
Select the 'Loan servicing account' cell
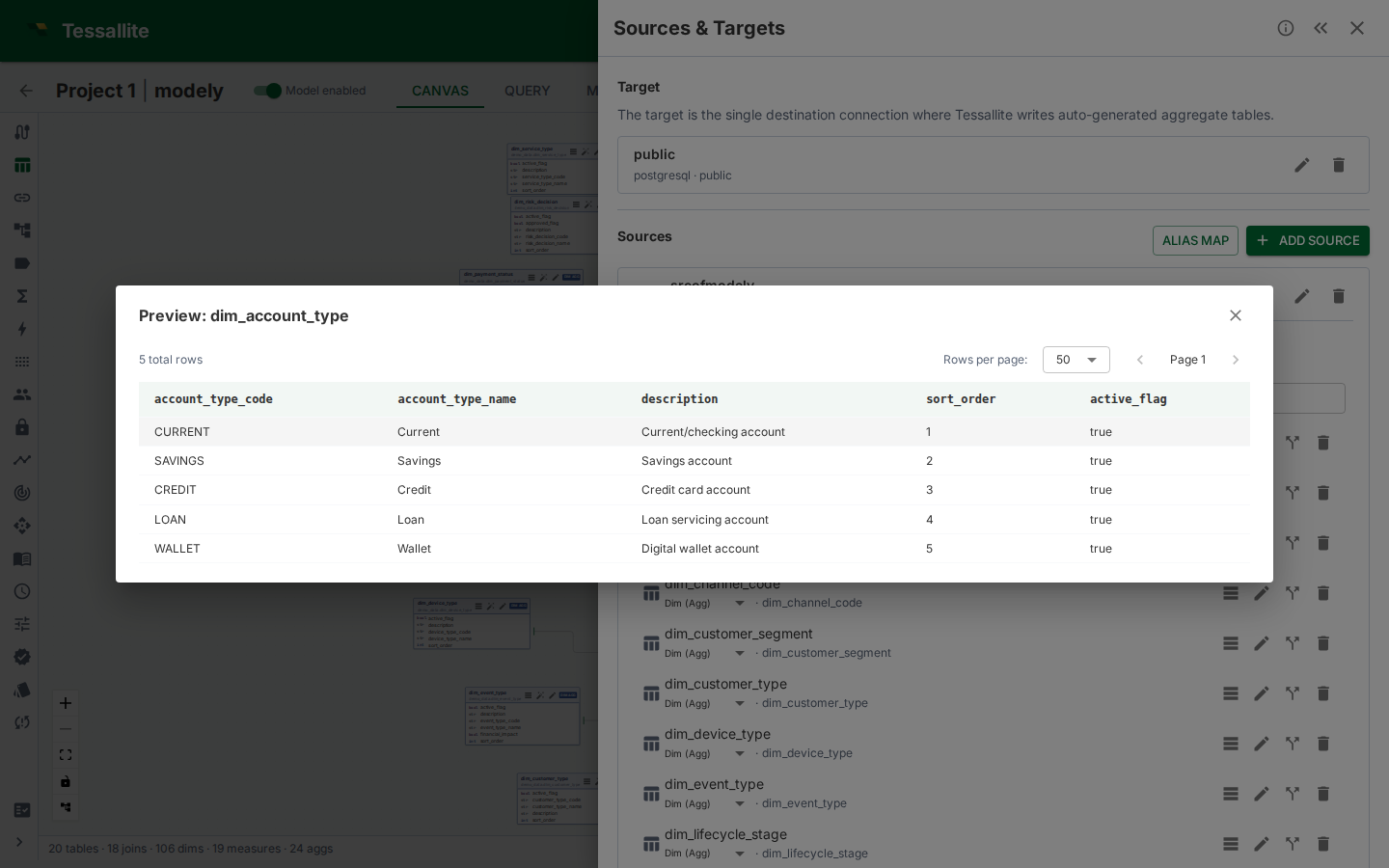705,520
